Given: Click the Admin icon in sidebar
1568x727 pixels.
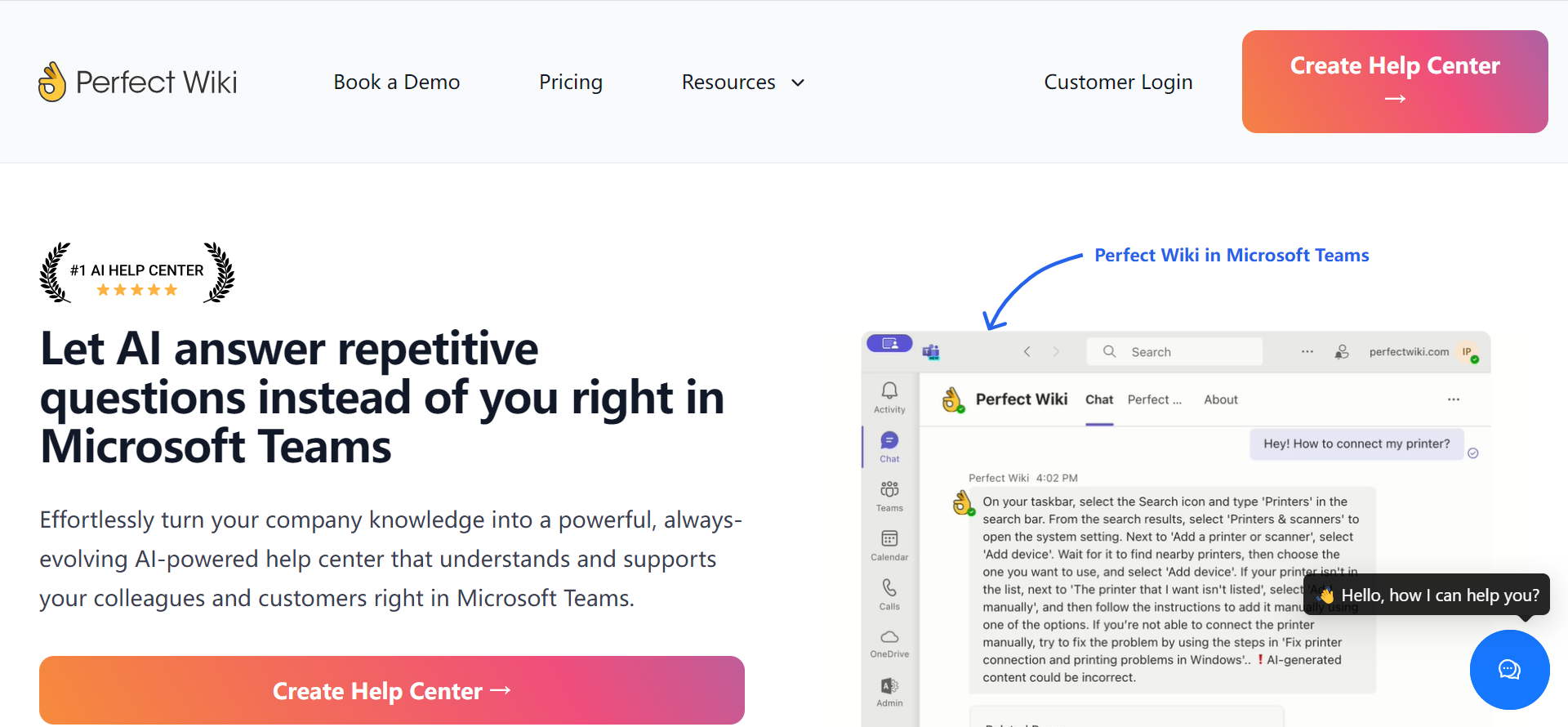Looking at the screenshot, I should (x=889, y=686).
